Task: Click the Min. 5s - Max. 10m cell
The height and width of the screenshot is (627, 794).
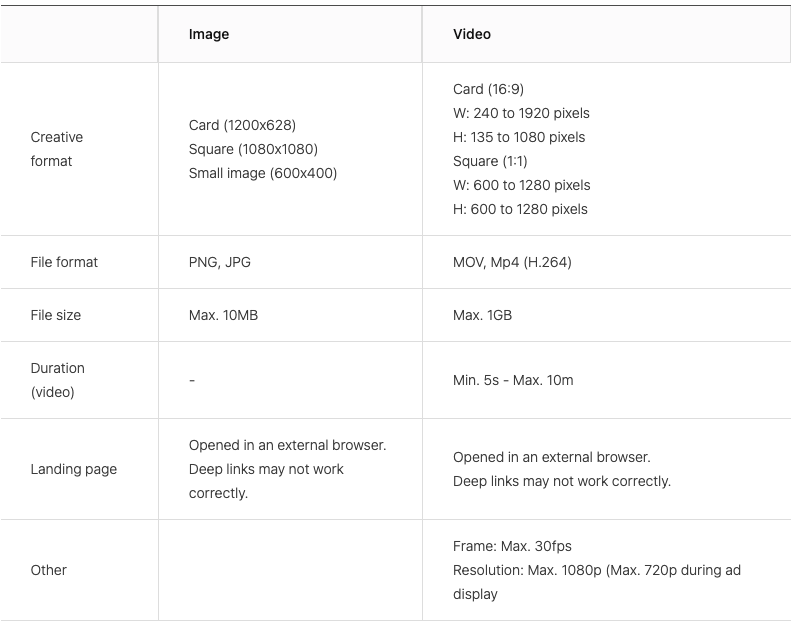Action: pyautogui.click(x=513, y=380)
